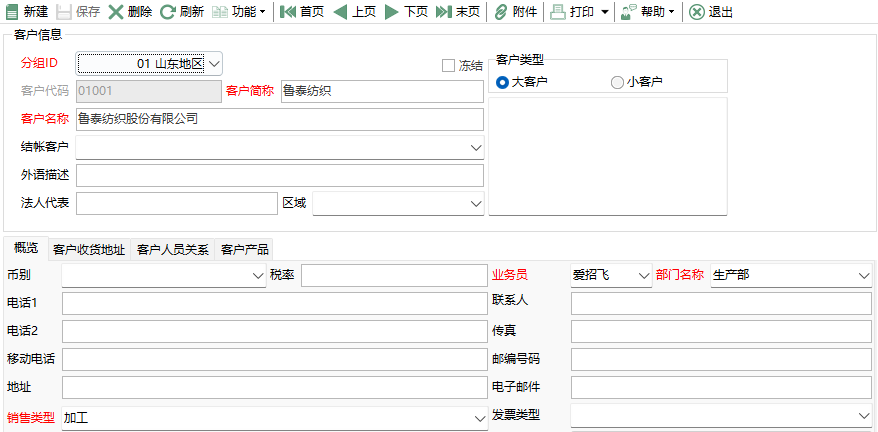
Task: Click the 客户名称 input field
Action: (280, 119)
